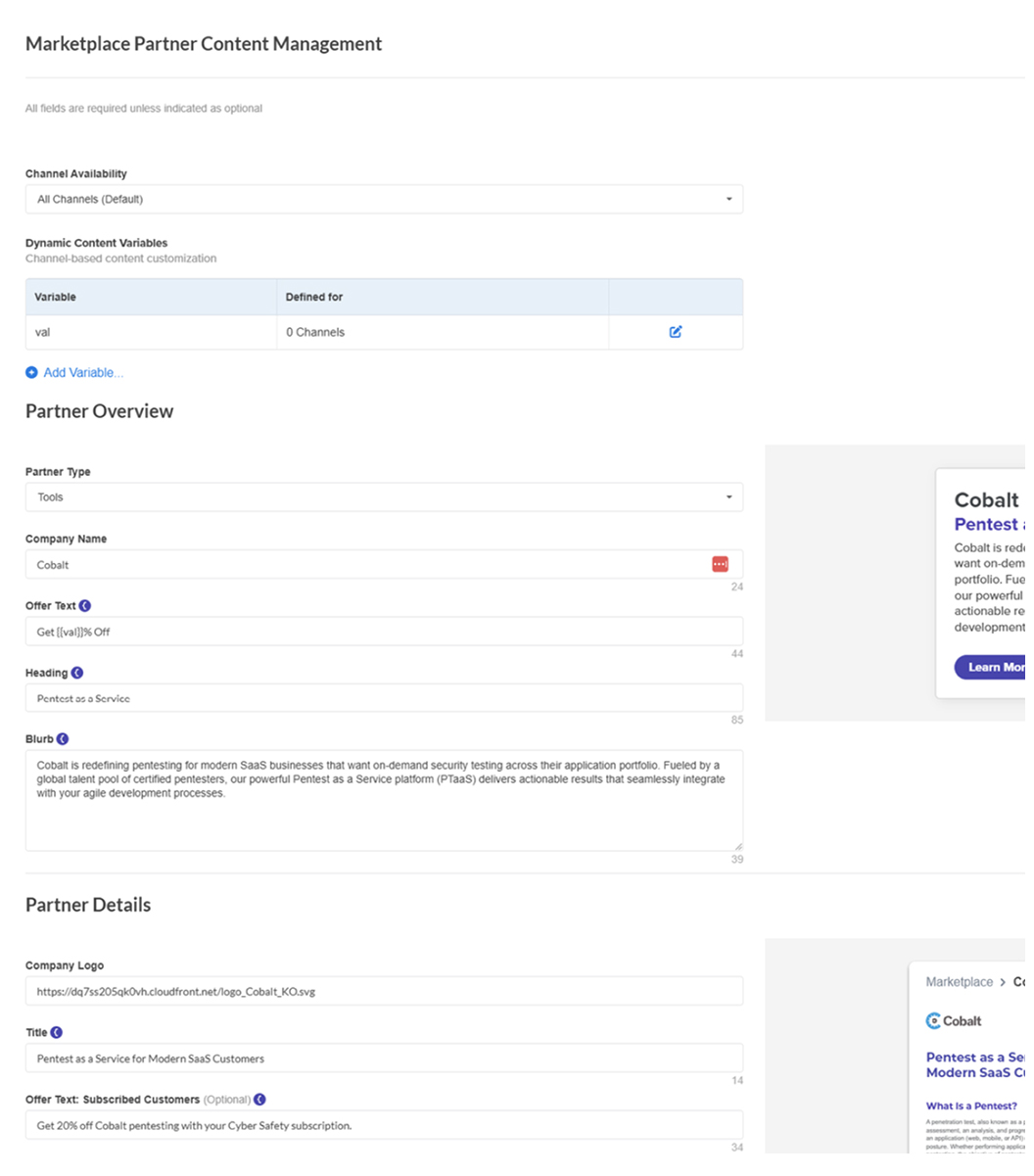Image resolution: width=1034 pixels, height=1176 pixels.
Task: Click the info icon next to Heading
Action: pos(77,673)
